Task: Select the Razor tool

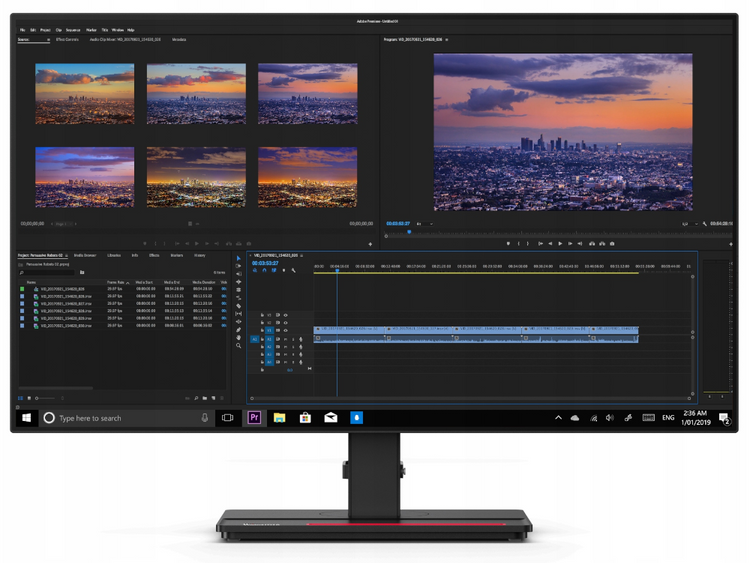Action: point(238,298)
